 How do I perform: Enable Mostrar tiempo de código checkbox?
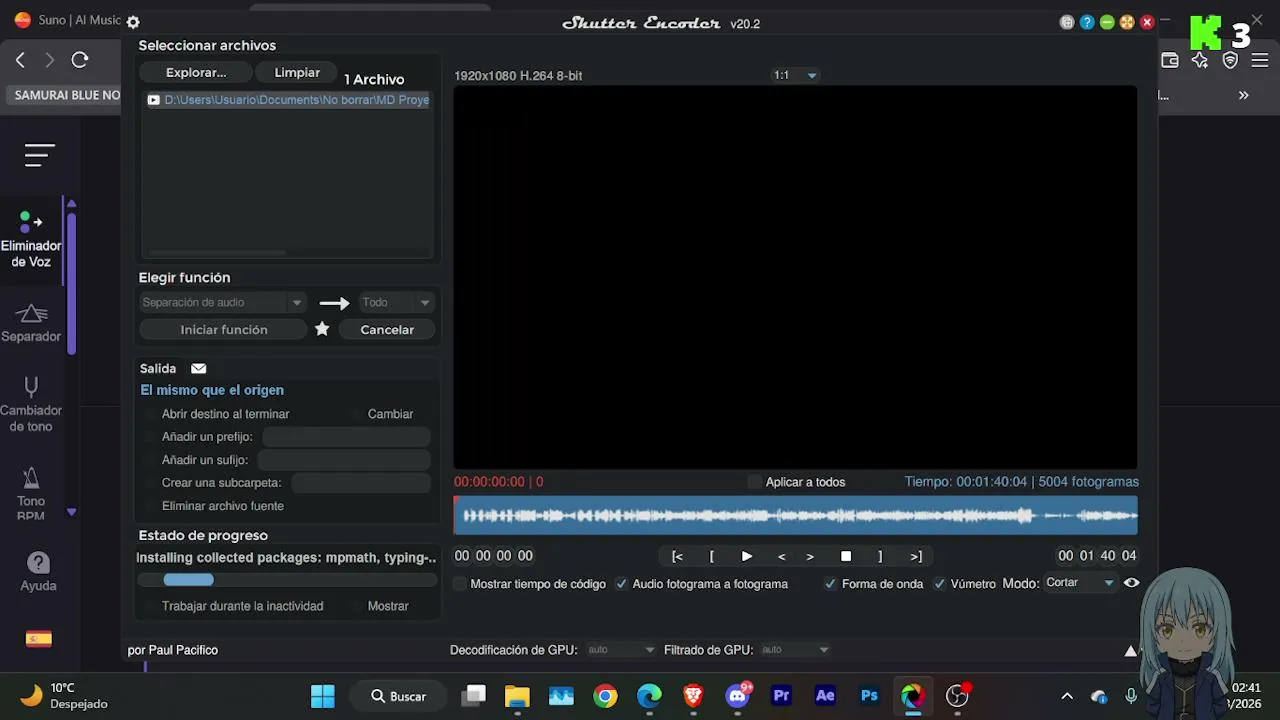click(460, 584)
